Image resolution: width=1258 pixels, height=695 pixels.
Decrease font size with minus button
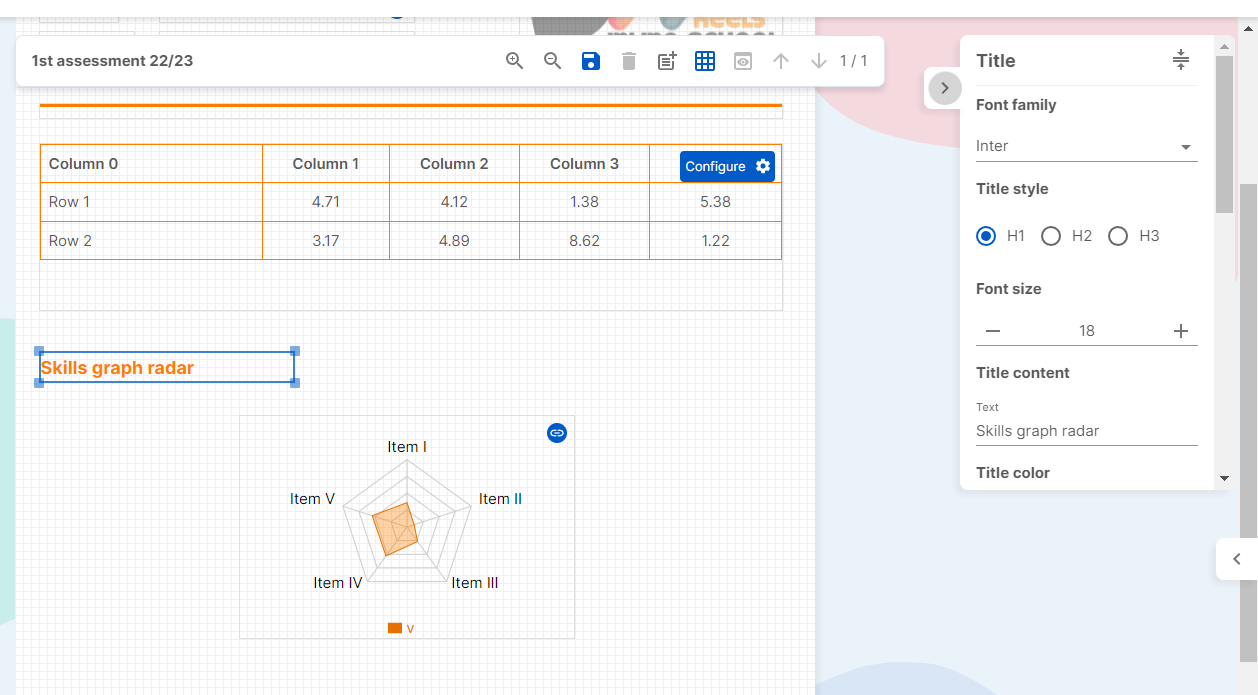click(993, 331)
